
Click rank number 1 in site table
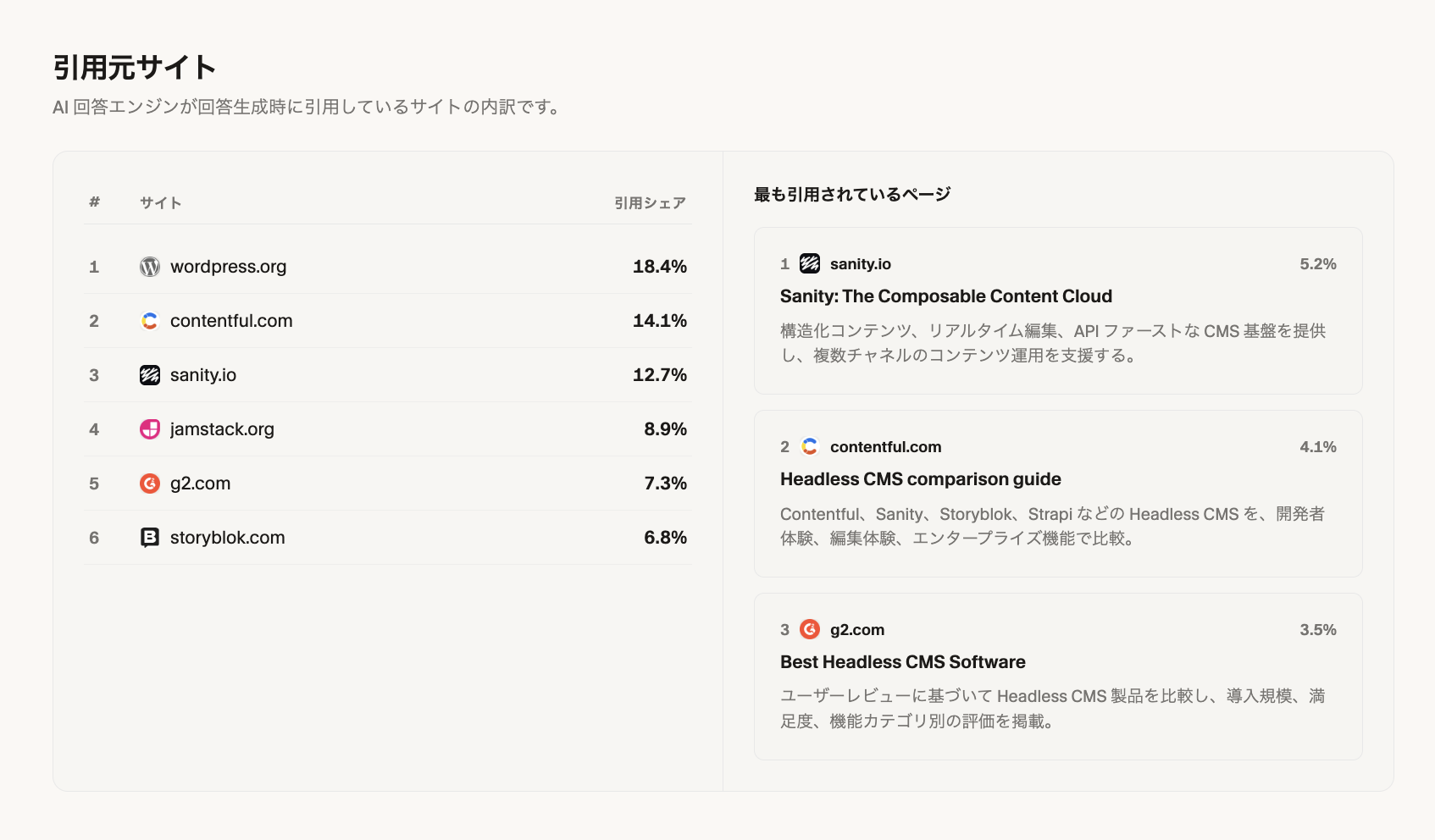coord(94,267)
